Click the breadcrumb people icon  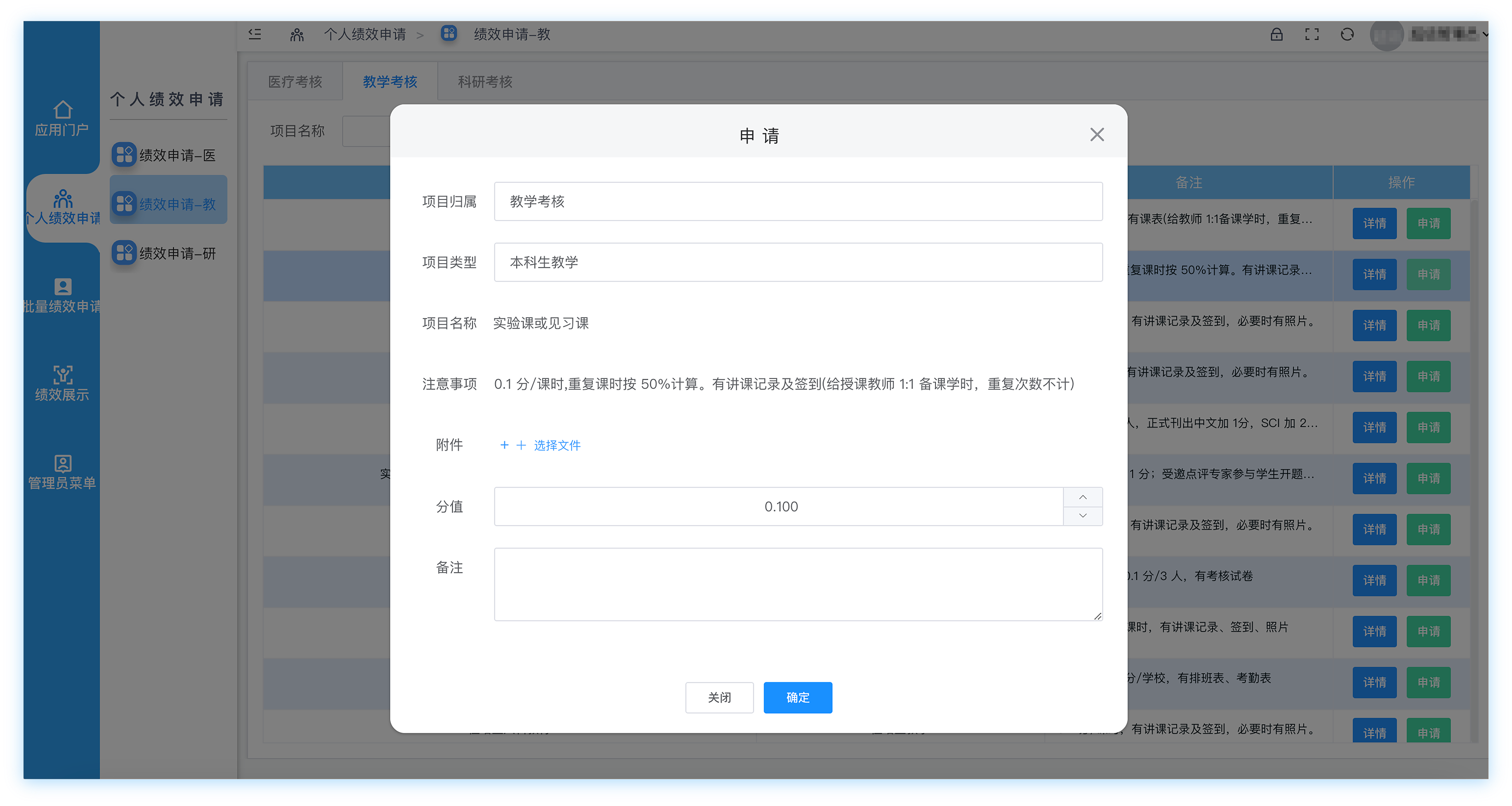pos(297,35)
